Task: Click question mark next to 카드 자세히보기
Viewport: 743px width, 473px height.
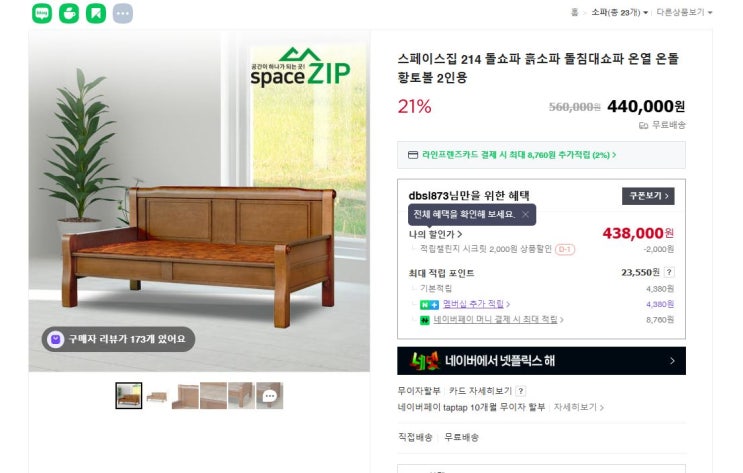Action: coord(520,391)
